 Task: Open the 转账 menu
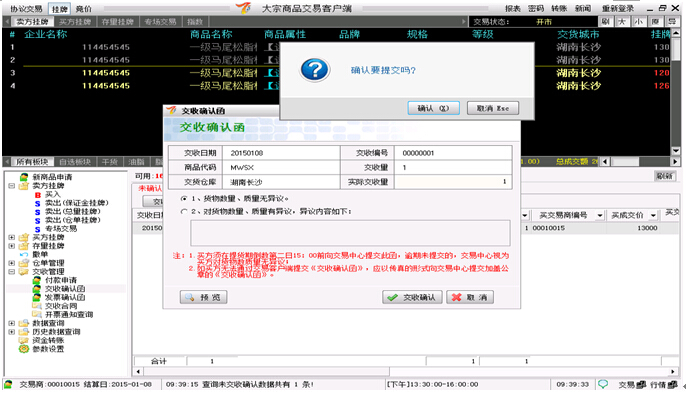pyautogui.click(x=559, y=8)
